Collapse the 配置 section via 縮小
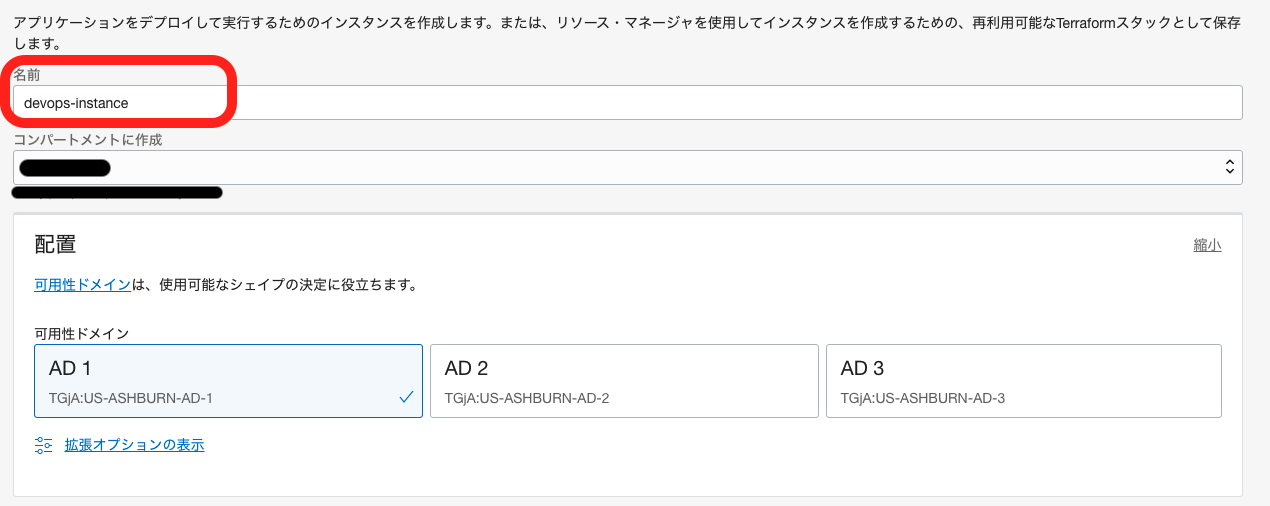 (x=1207, y=245)
